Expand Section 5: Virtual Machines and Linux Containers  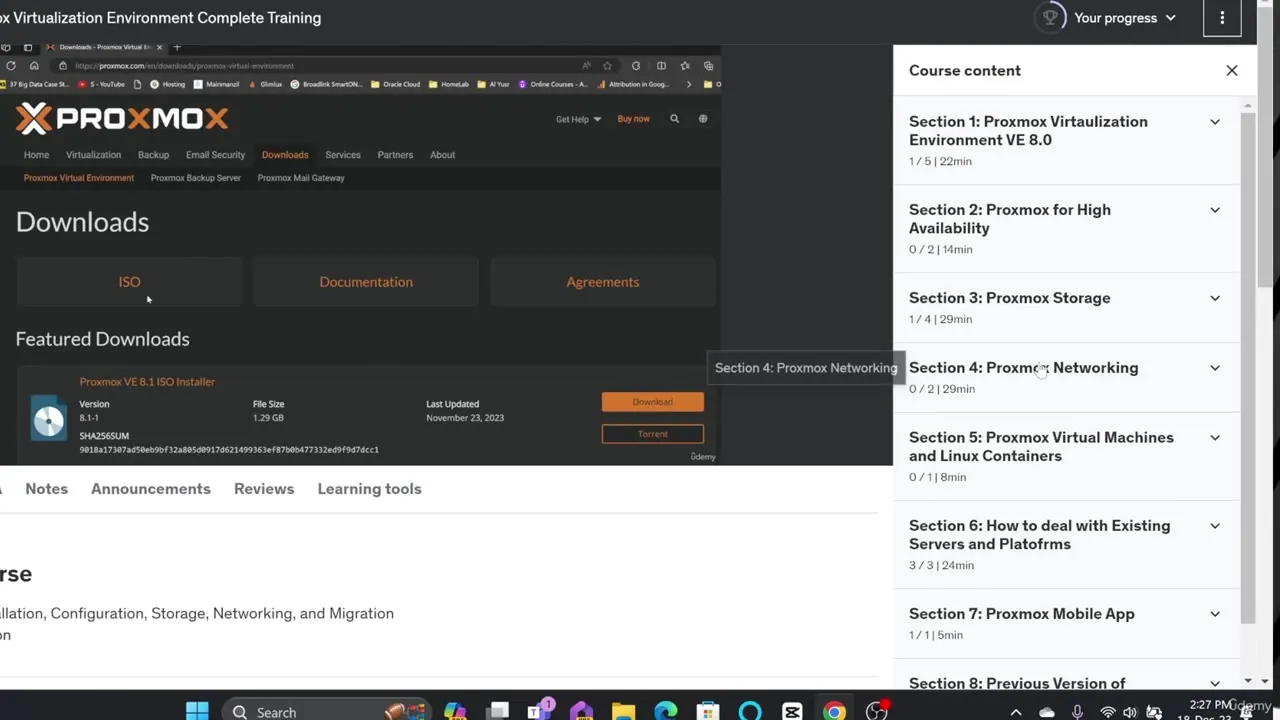click(1215, 438)
